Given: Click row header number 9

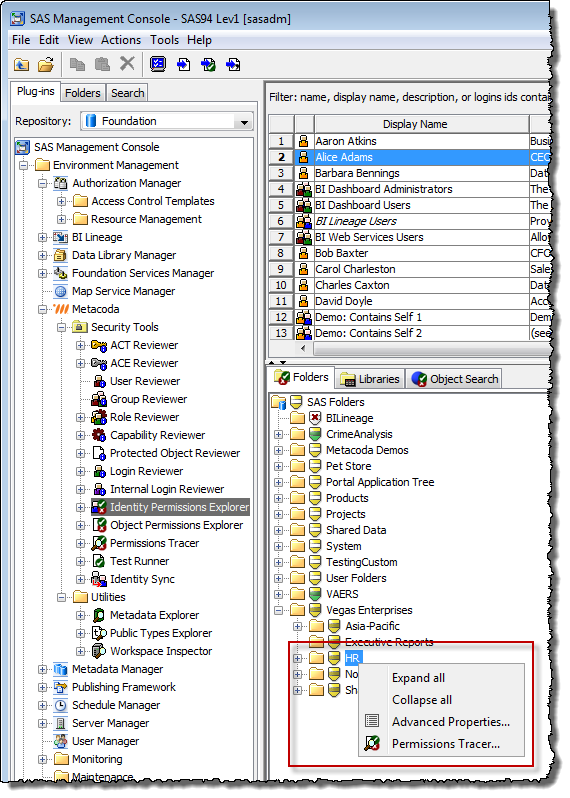Looking at the screenshot, I should tap(281, 269).
